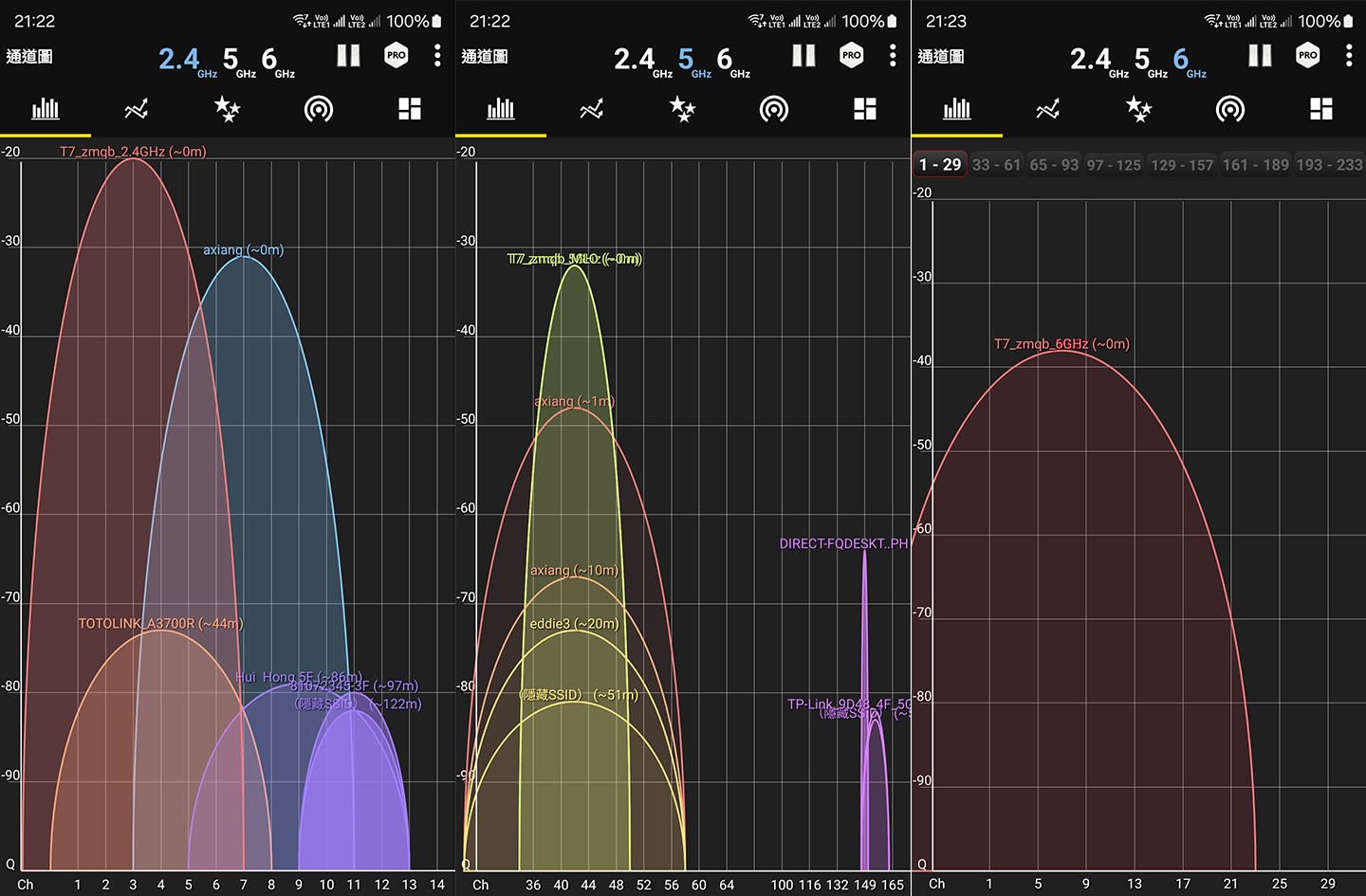Select channel range 33 - 61
The height and width of the screenshot is (896, 1366).
point(996,165)
